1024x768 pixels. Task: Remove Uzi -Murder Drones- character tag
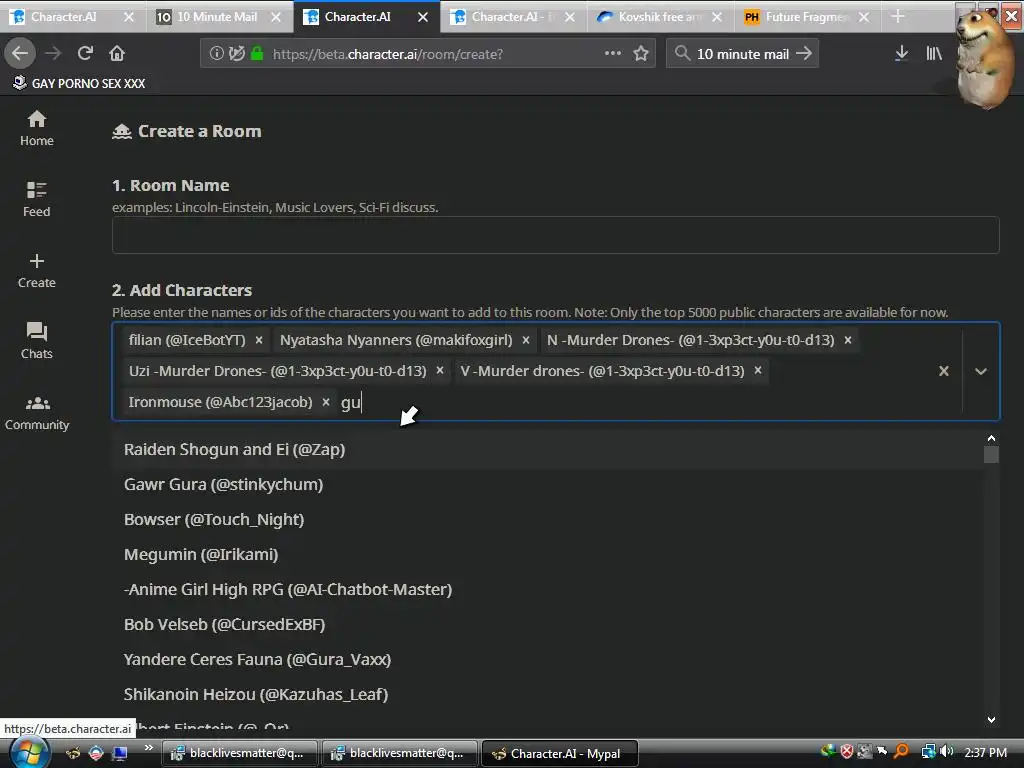click(440, 371)
